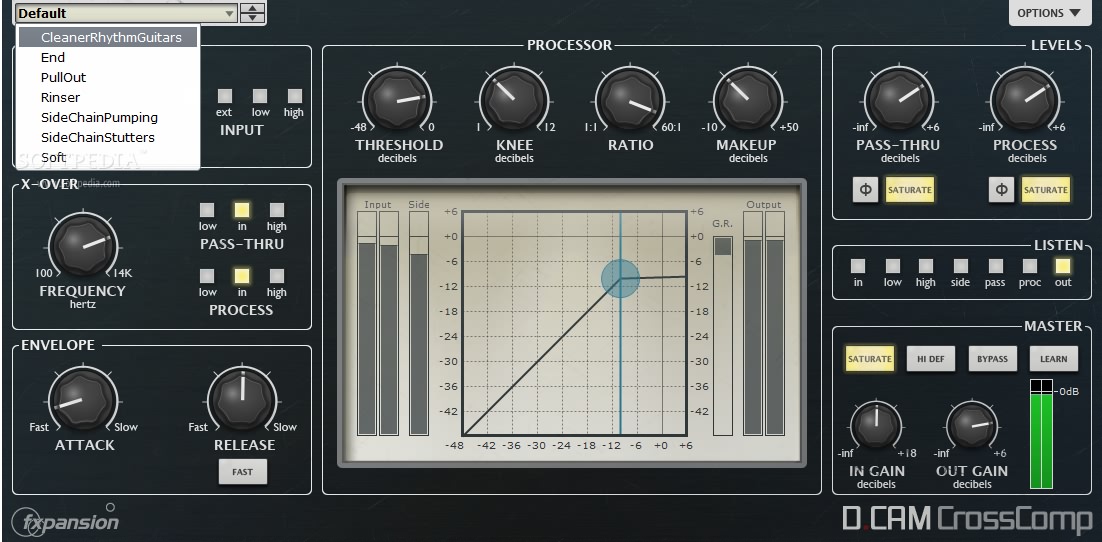The width and height of the screenshot is (1102, 542).
Task: Select the SideChainPumping preset
Action: tap(109, 117)
